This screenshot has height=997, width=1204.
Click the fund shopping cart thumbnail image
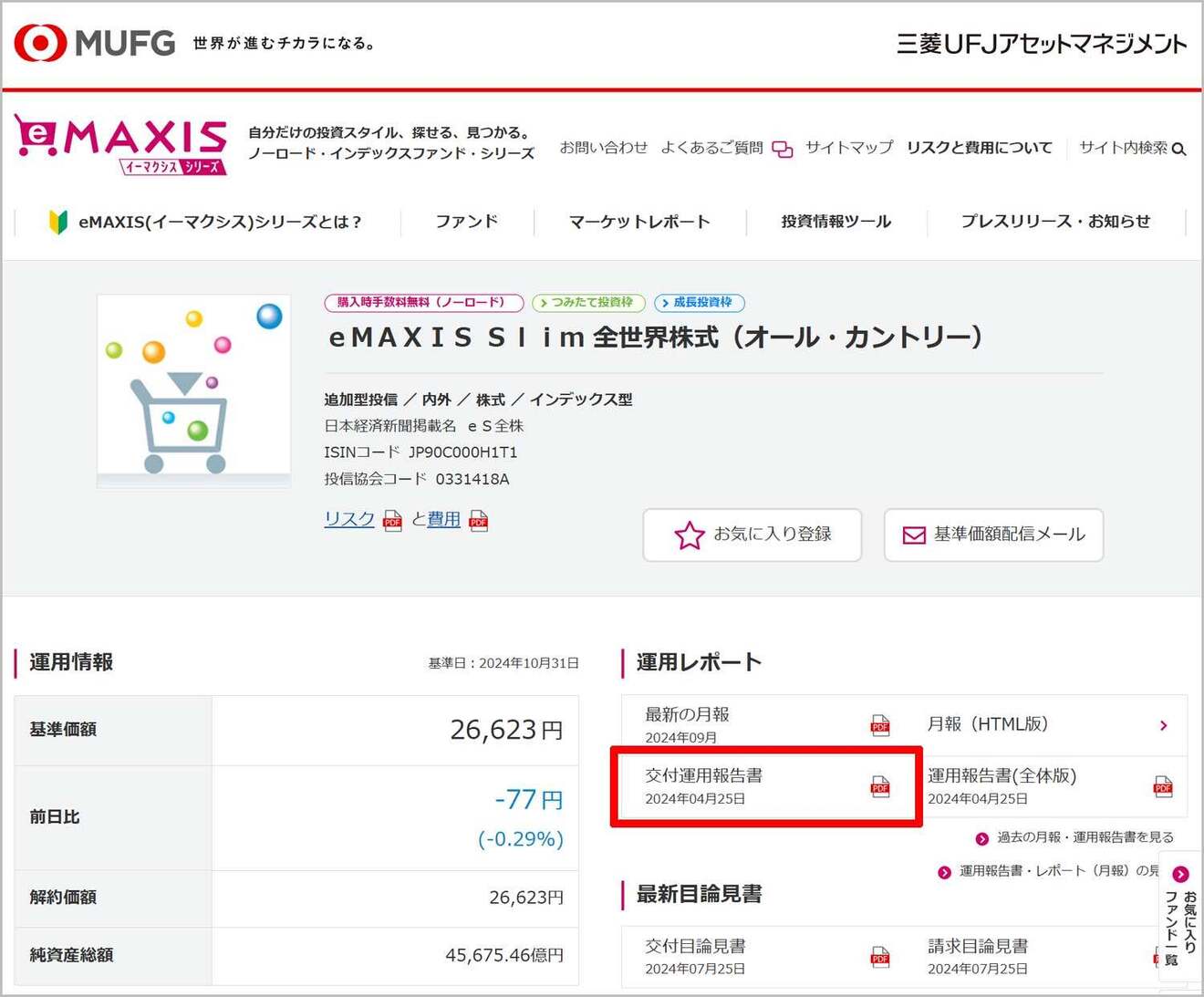coord(193,391)
